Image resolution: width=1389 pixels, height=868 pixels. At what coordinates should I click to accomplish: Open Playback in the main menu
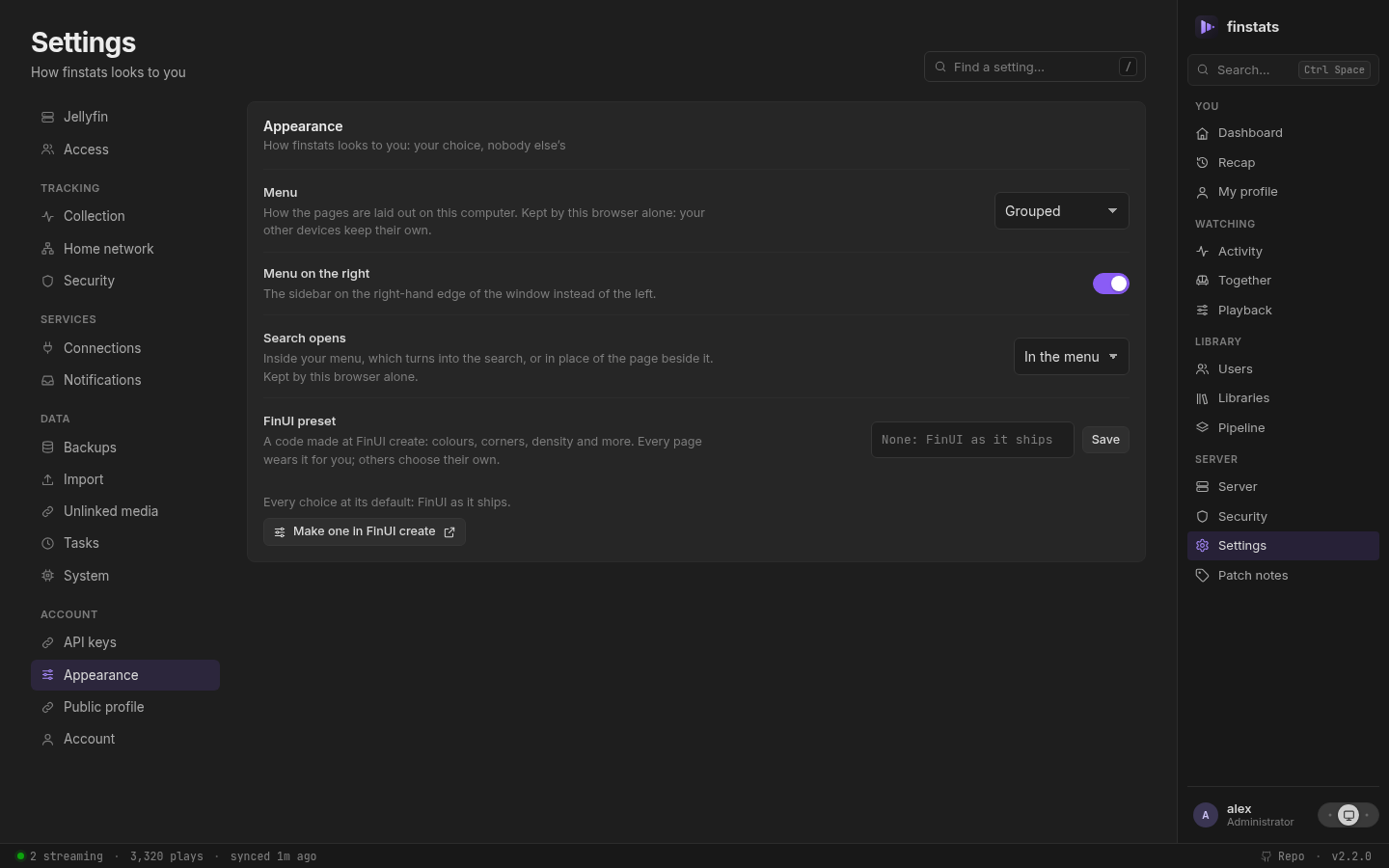(x=1283, y=311)
